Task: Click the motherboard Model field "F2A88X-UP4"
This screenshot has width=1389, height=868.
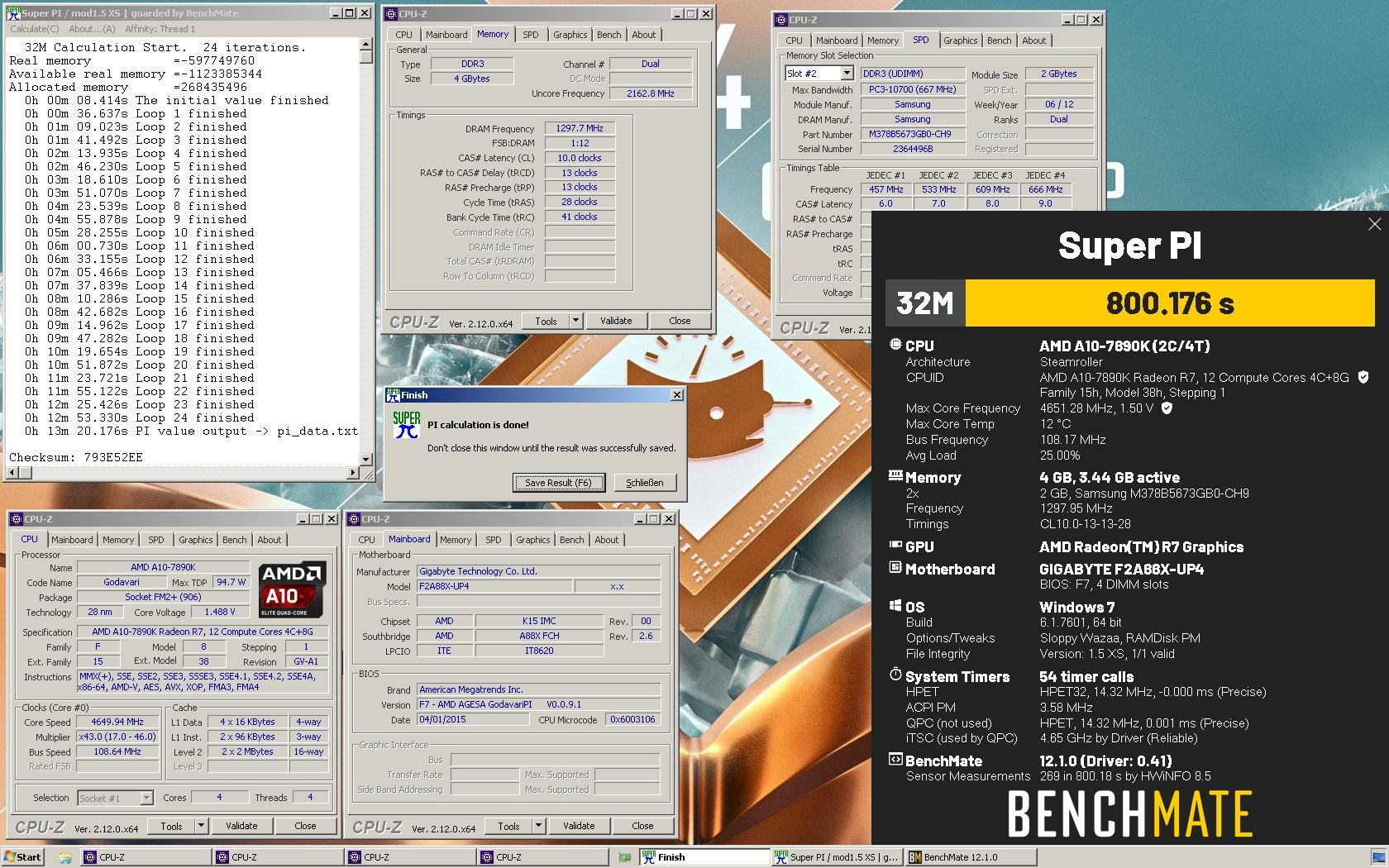Action: 494,586
